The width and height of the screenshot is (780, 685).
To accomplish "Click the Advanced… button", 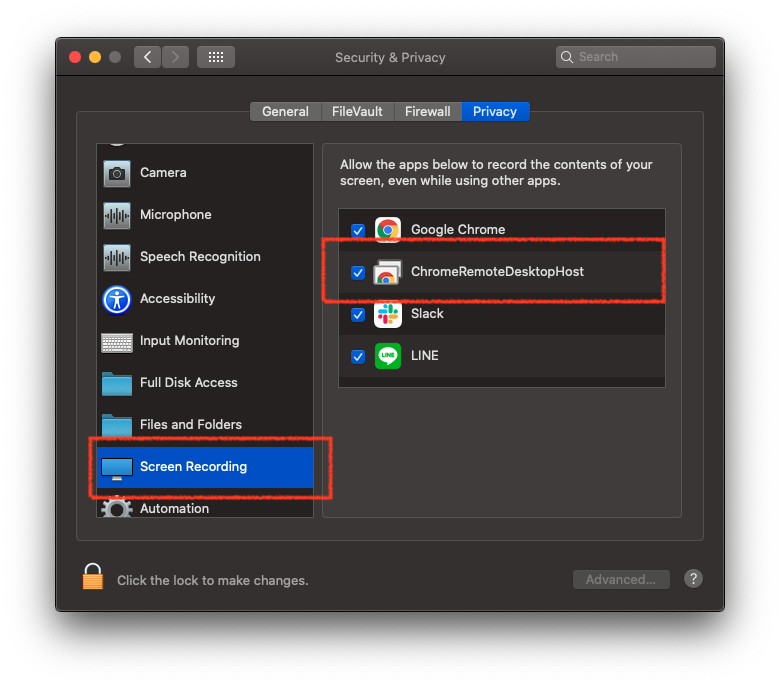I will point(621,579).
